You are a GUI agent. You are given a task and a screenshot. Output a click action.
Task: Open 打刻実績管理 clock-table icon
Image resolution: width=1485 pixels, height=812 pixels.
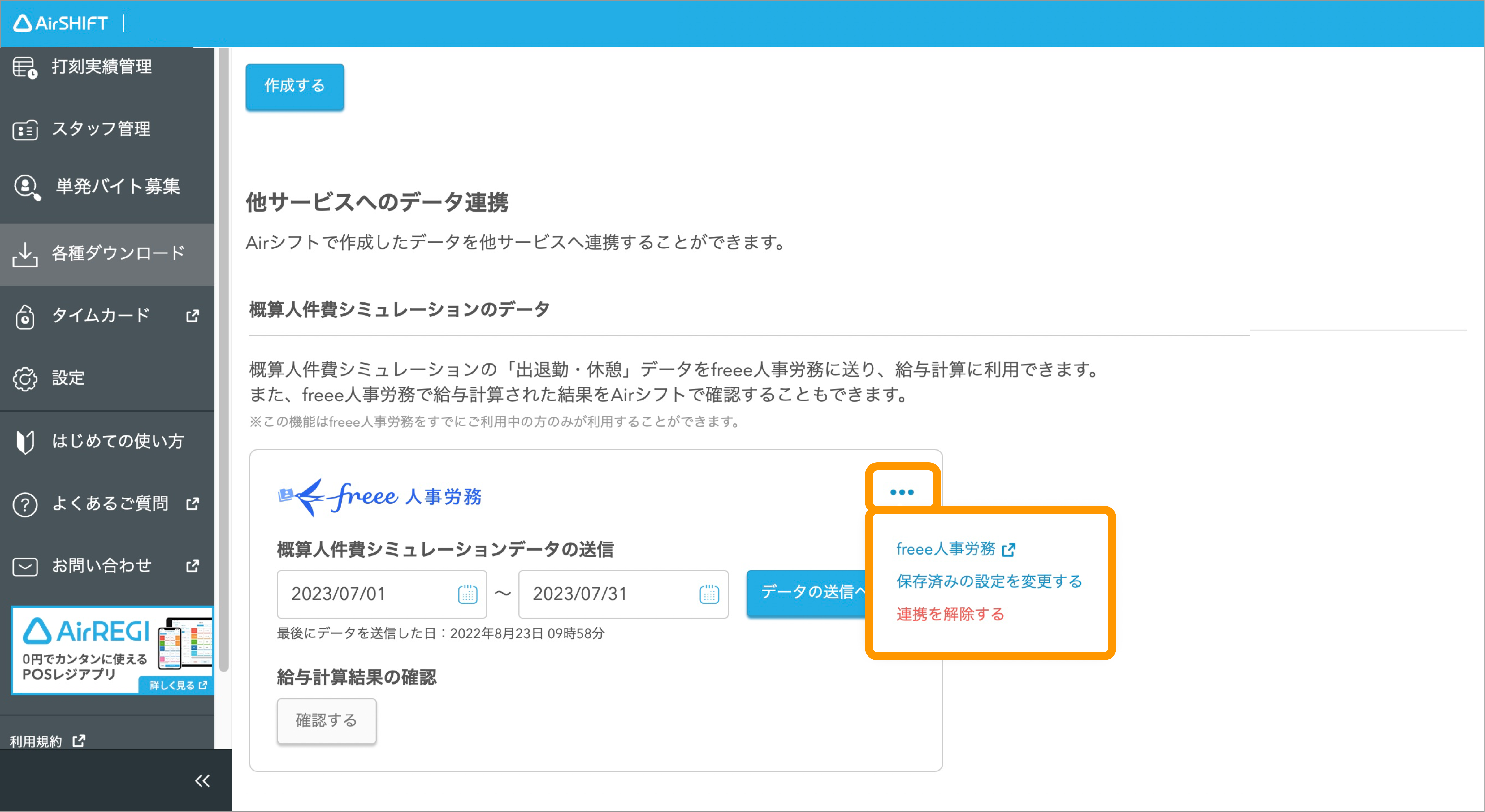pos(25,67)
